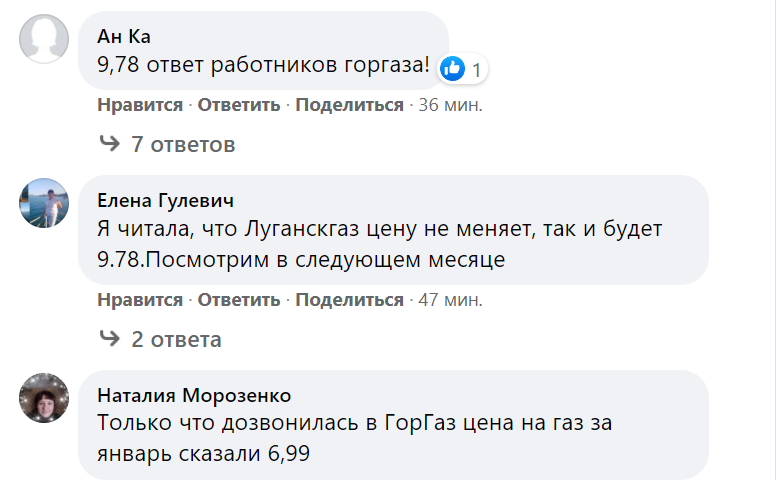Click the 47 мин. timestamp
This screenshot has width=776, height=480.
coord(450,300)
